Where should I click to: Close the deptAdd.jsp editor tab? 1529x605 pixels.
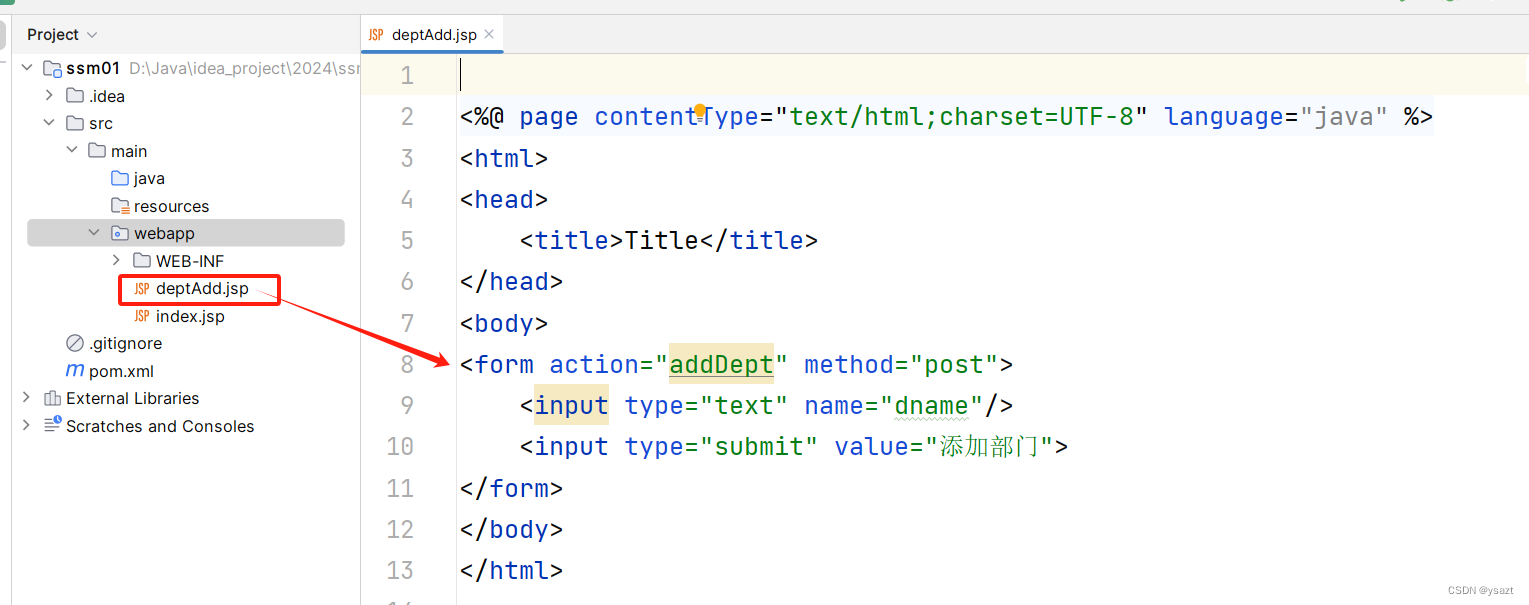(x=489, y=34)
